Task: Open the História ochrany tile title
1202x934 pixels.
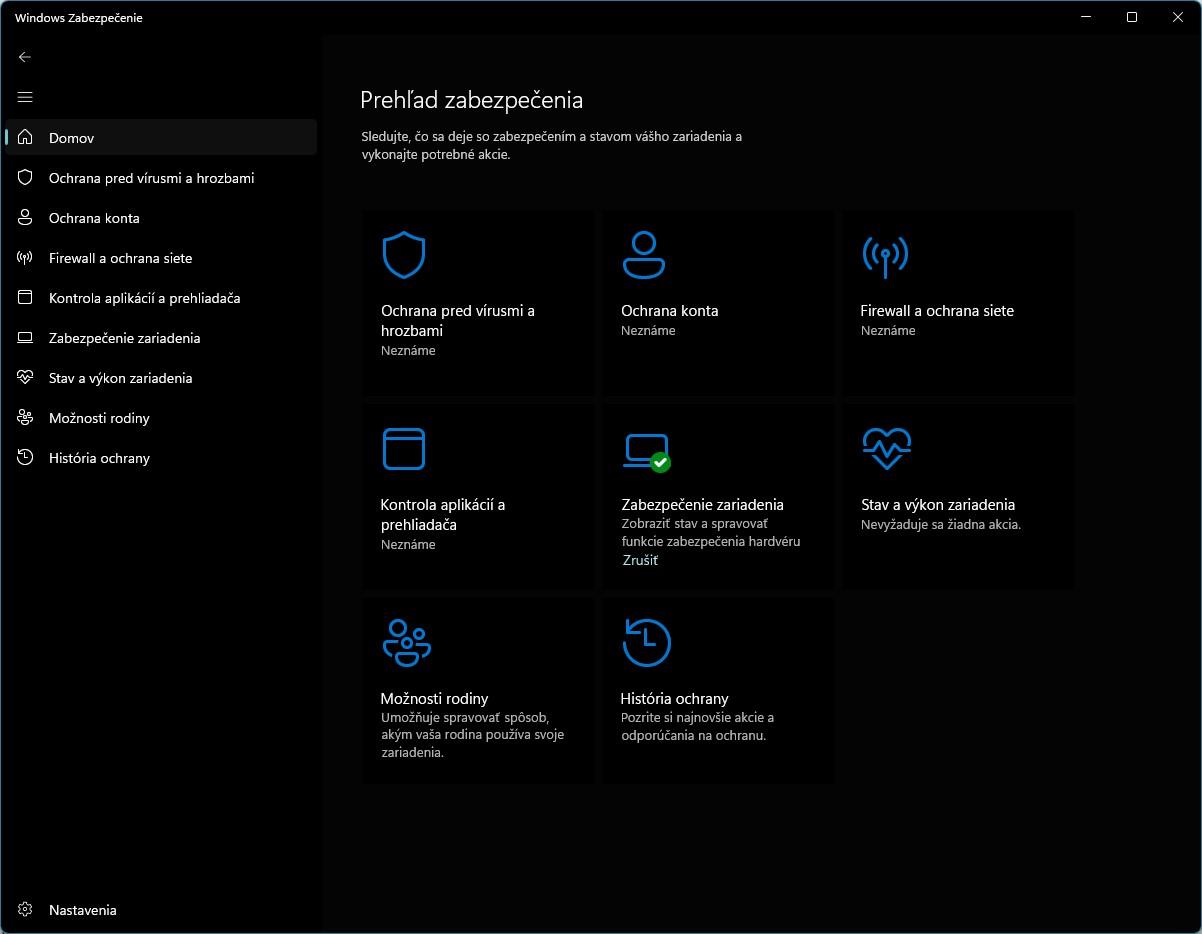Action: [674, 699]
